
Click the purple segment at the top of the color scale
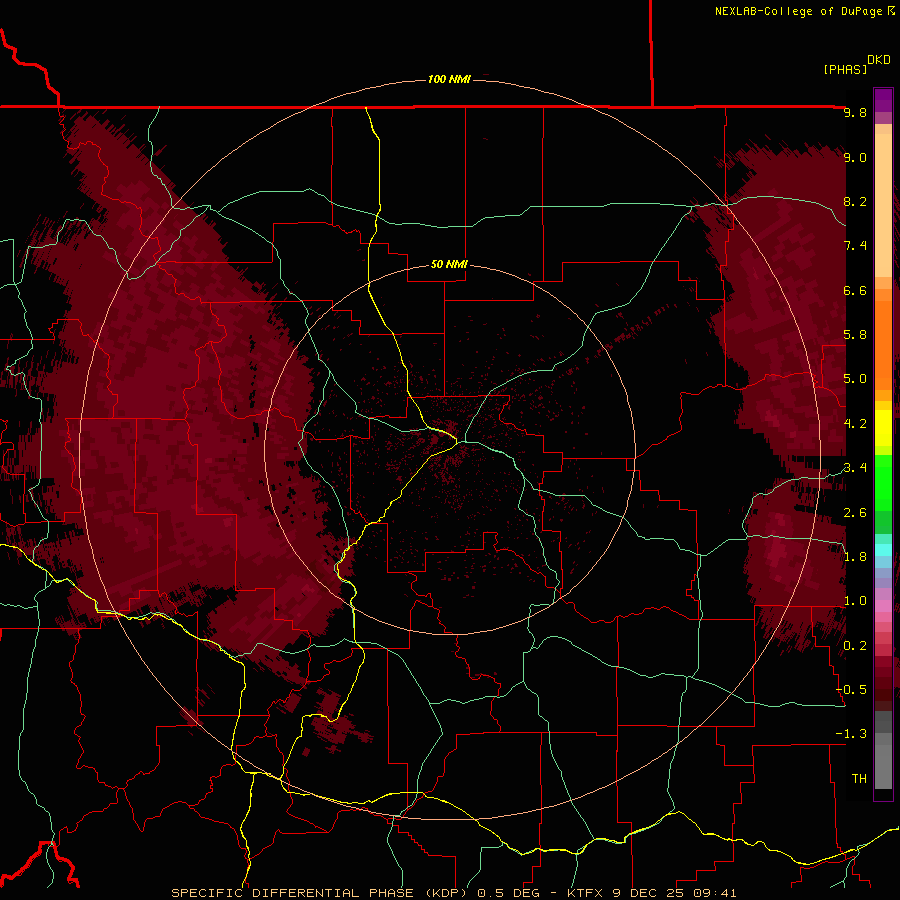point(883,100)
